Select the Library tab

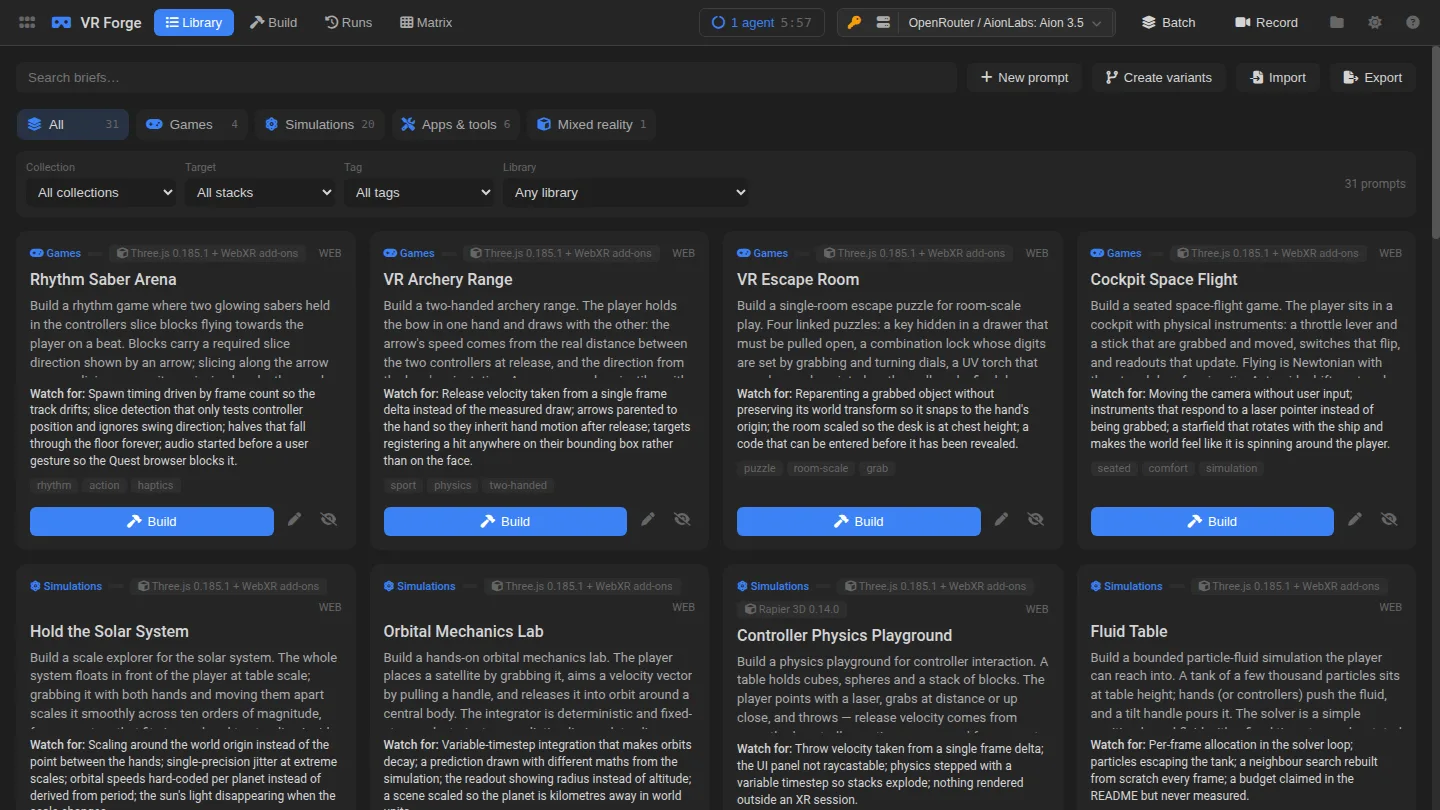click(194, 22)
